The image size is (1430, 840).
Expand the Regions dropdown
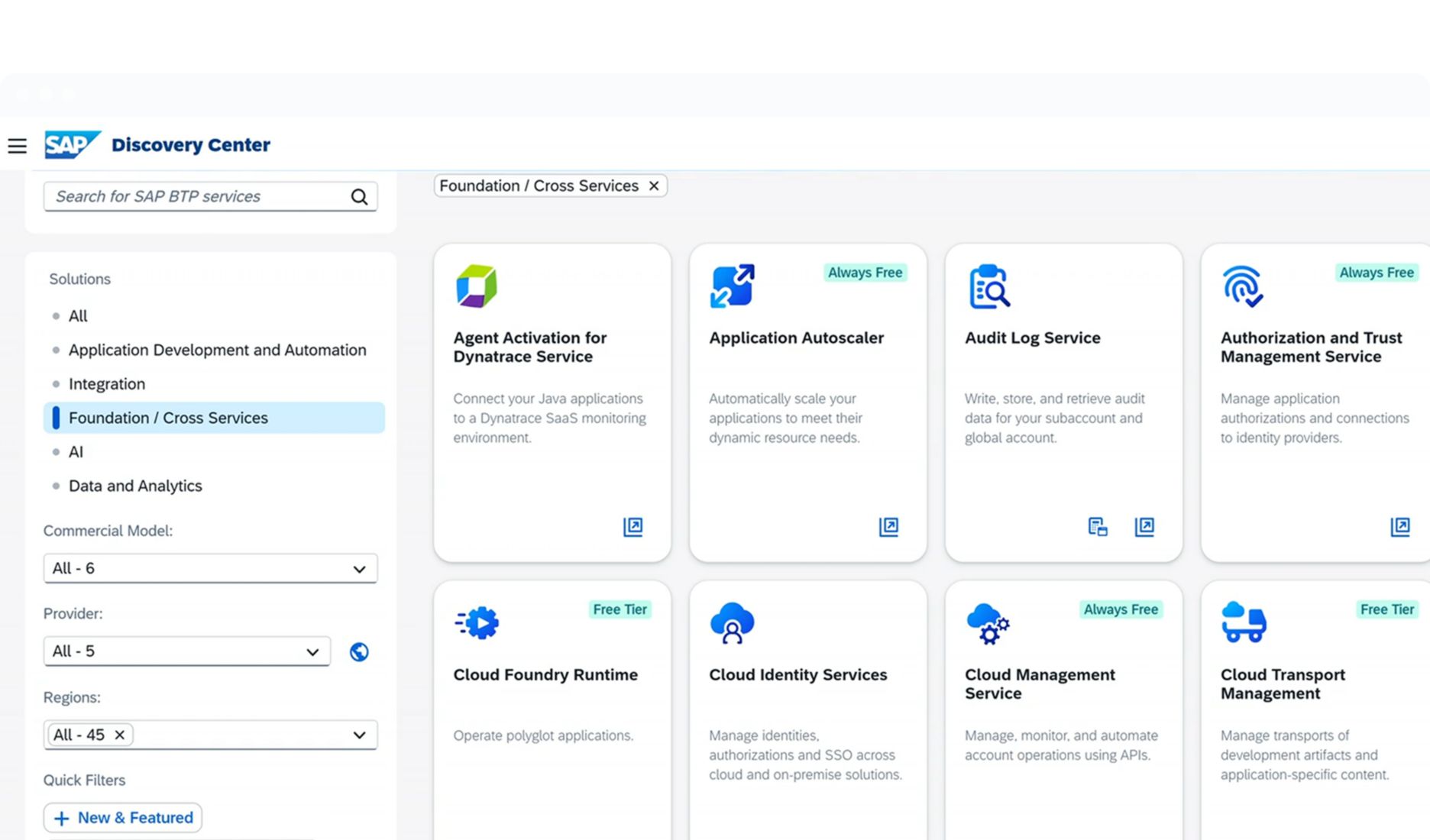coord(359,735)
